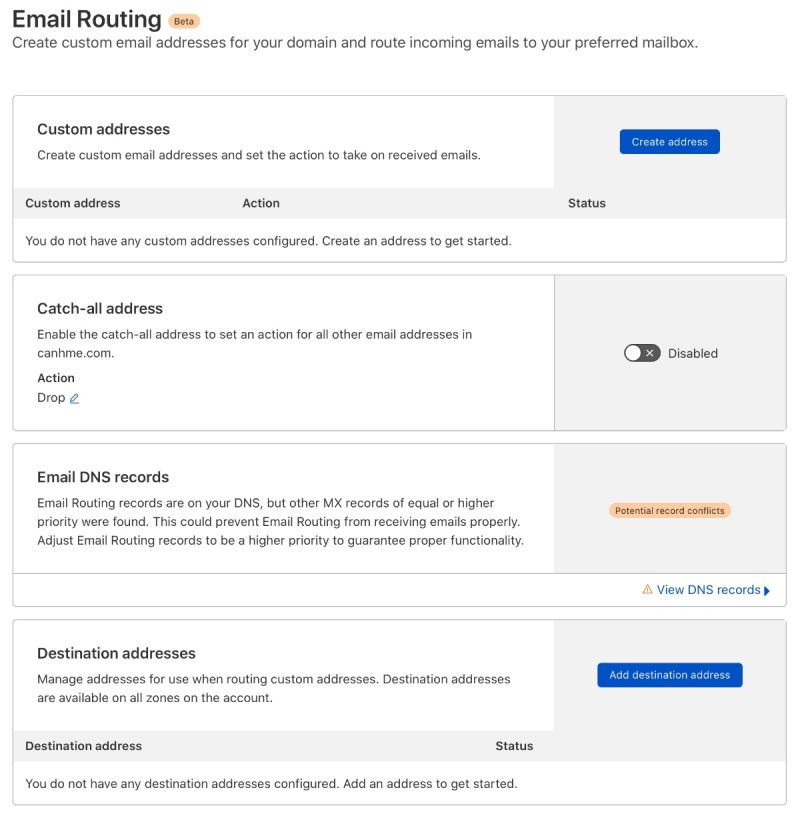Click the Add destination address button

coord(669,675)
